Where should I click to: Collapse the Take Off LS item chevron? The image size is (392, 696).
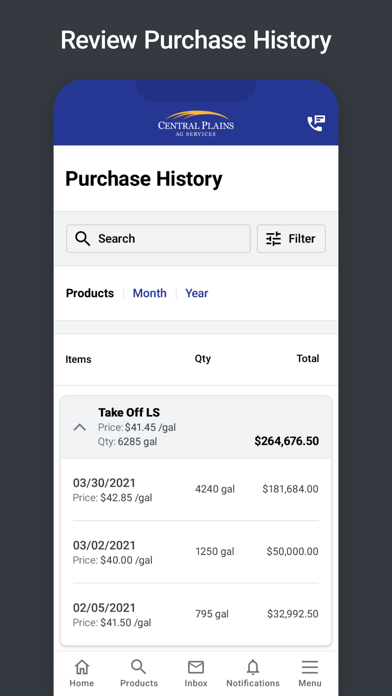(x=79, y=427)
